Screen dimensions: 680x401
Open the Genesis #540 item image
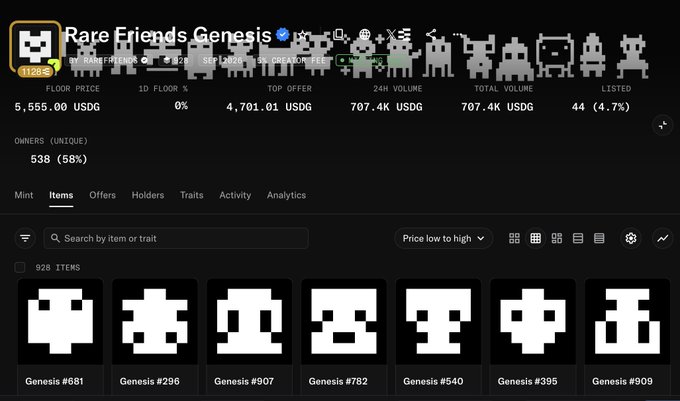(x=438, y=321)
